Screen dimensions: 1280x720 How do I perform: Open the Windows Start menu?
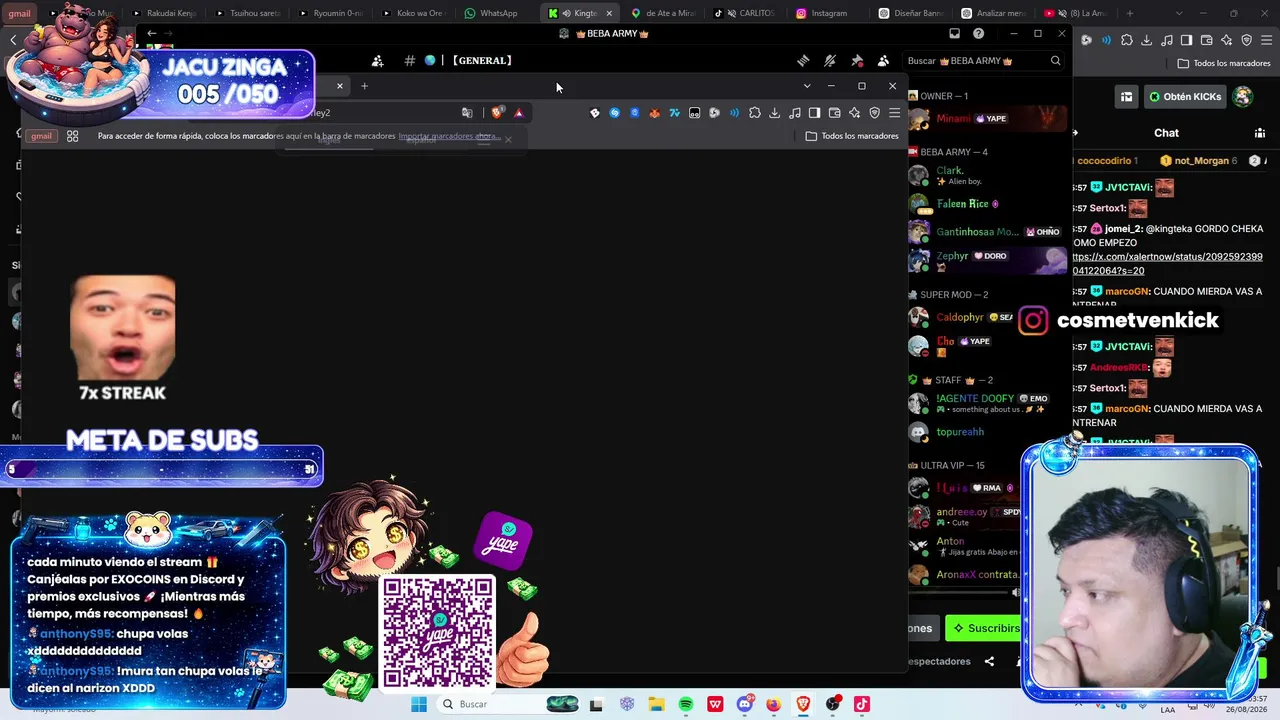pos(419,704)
